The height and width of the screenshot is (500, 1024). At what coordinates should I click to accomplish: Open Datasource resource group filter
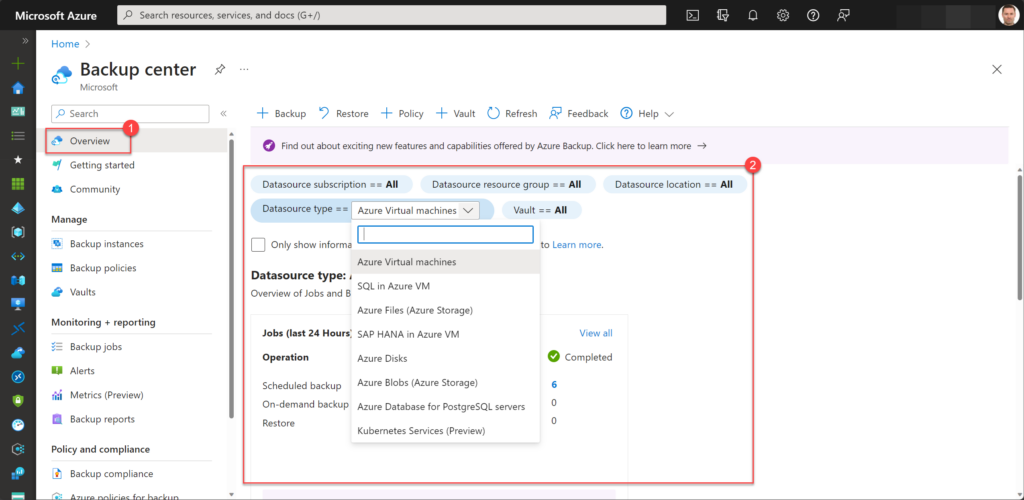(x=508, y=185)
